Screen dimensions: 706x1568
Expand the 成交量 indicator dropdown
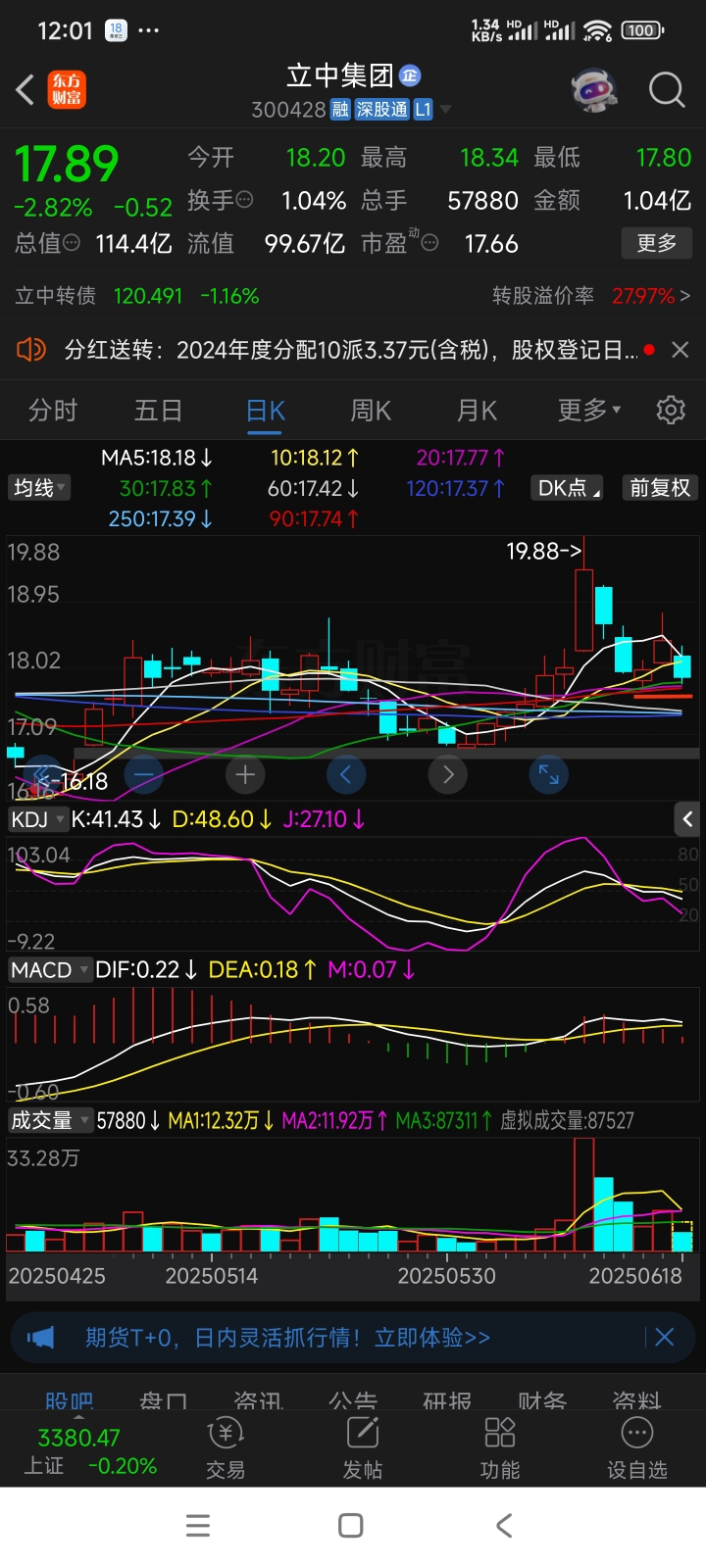(50, 1120)
